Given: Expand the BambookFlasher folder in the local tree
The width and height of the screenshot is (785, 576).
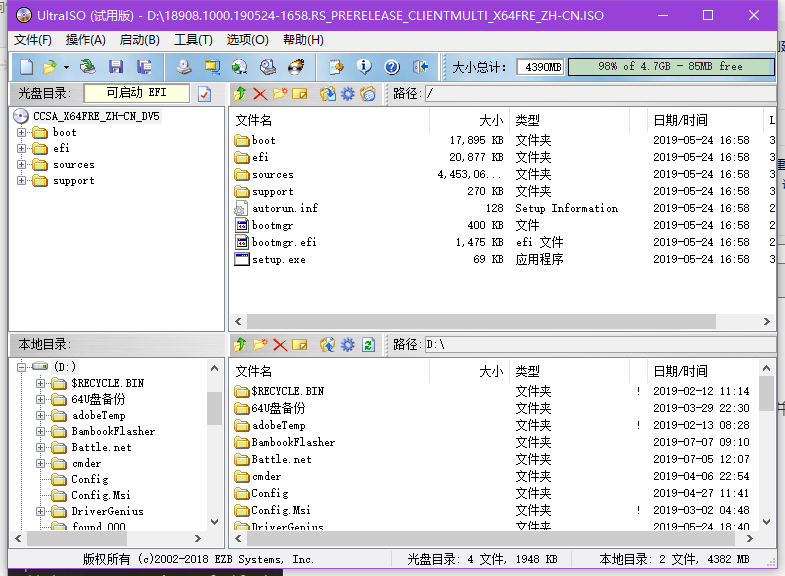Looking at the screenshot, I should (x=40, y=431).
